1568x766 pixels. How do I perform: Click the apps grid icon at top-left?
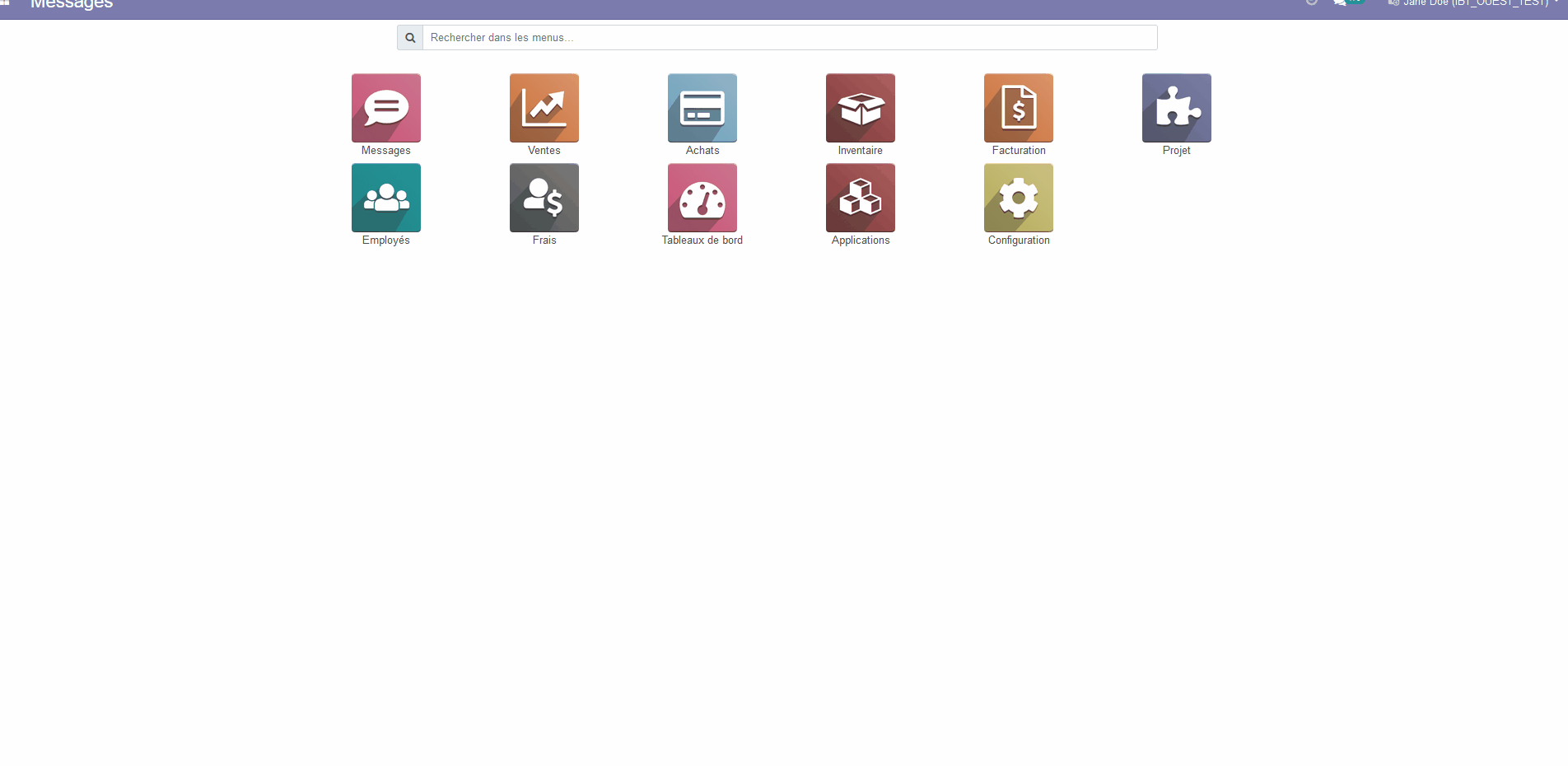[5, 2]
